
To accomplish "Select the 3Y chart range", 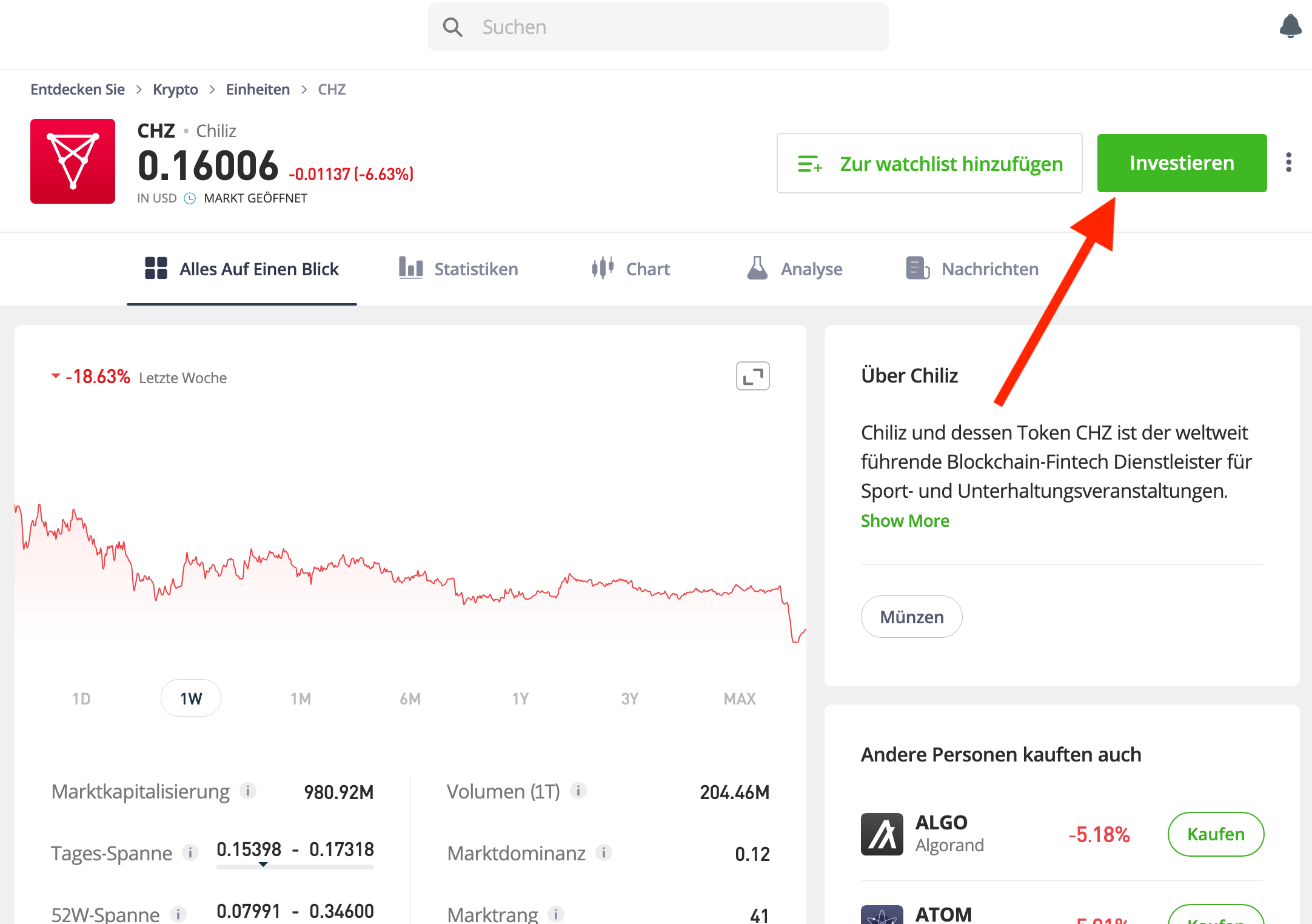I will tap(630, 698).
